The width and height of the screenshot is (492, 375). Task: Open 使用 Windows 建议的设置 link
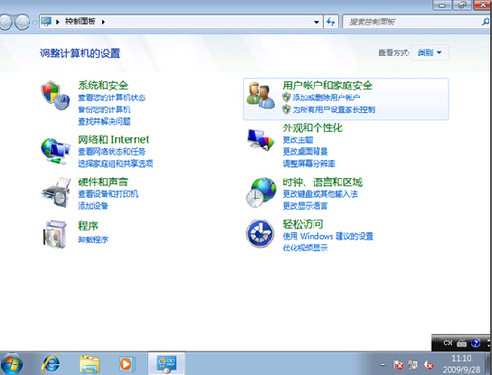point(328,236)
